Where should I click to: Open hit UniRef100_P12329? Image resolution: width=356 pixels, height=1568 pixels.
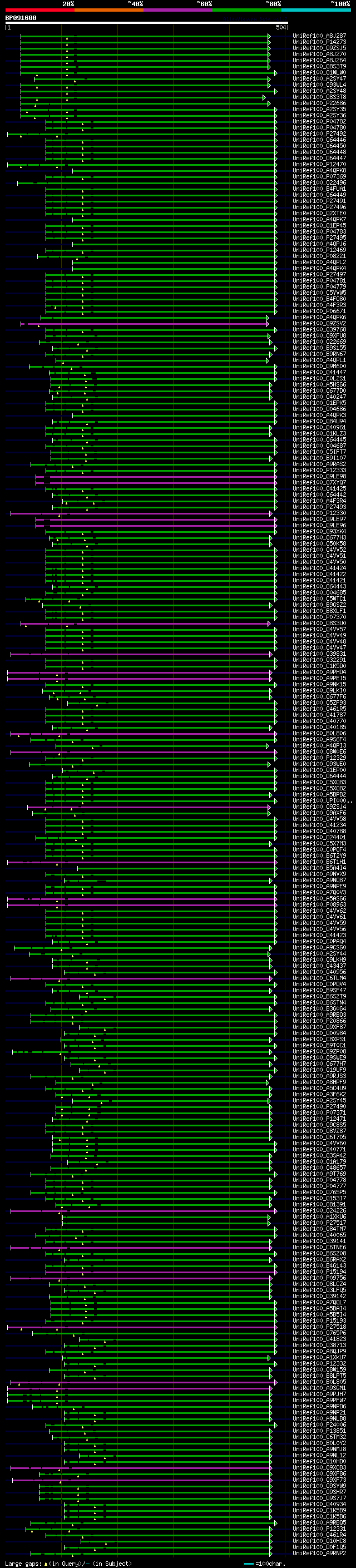pos(319,758)
